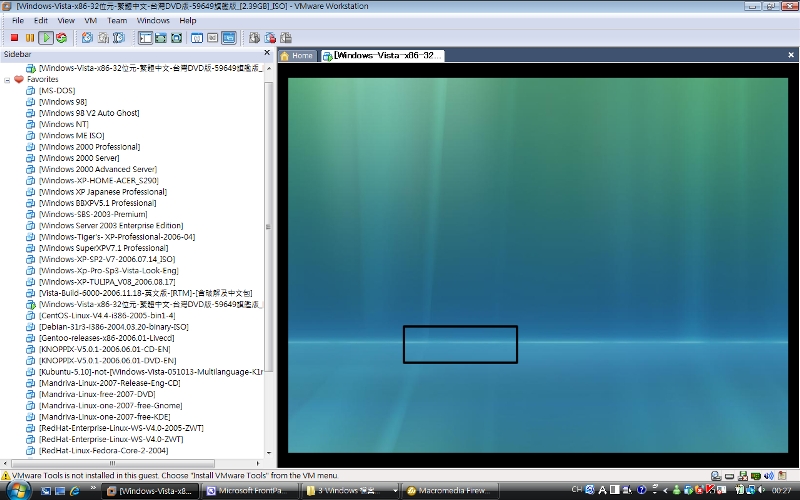
Task: Select the Windows-Vista-x86-32 tab
Action: pos(383,56)
